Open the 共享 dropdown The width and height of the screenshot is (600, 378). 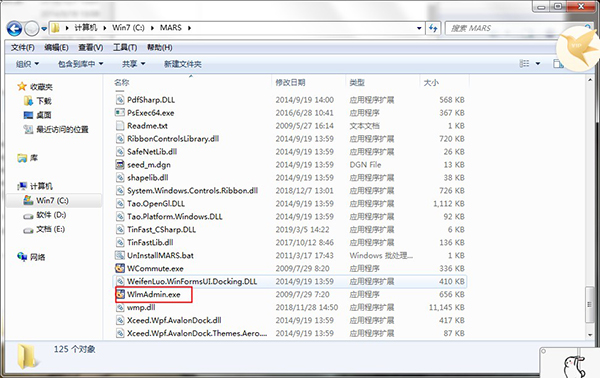coord(134,64)
